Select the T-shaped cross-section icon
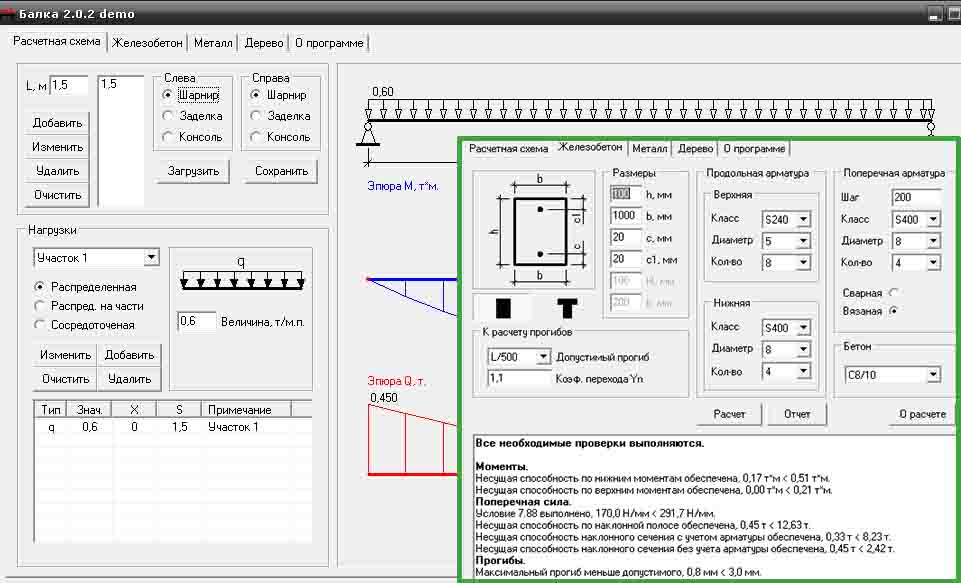Screen dimensions: 961x583 [x=567, y=307]
